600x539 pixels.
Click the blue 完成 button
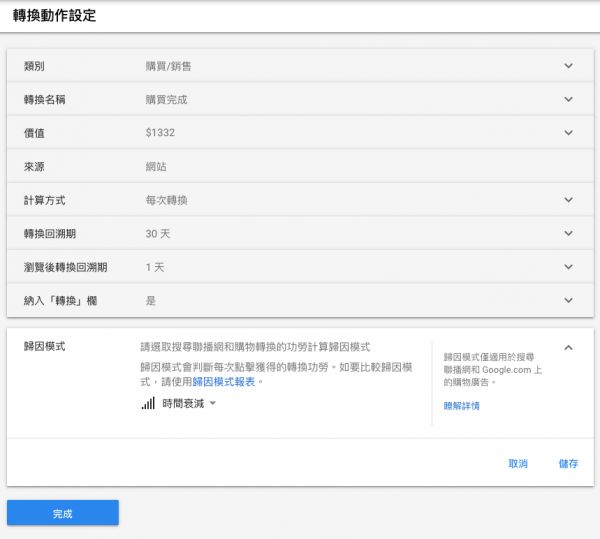pos(63,513)
